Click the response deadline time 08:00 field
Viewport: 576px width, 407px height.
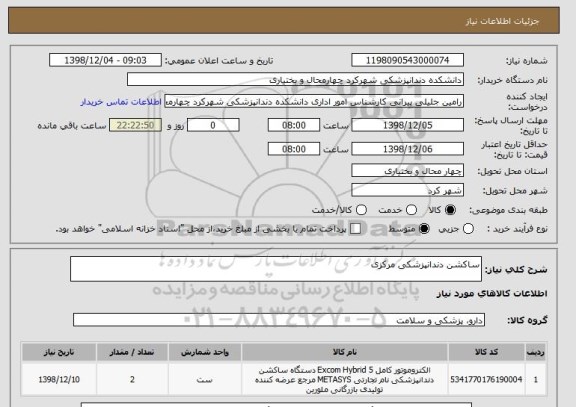click(294, 125)
